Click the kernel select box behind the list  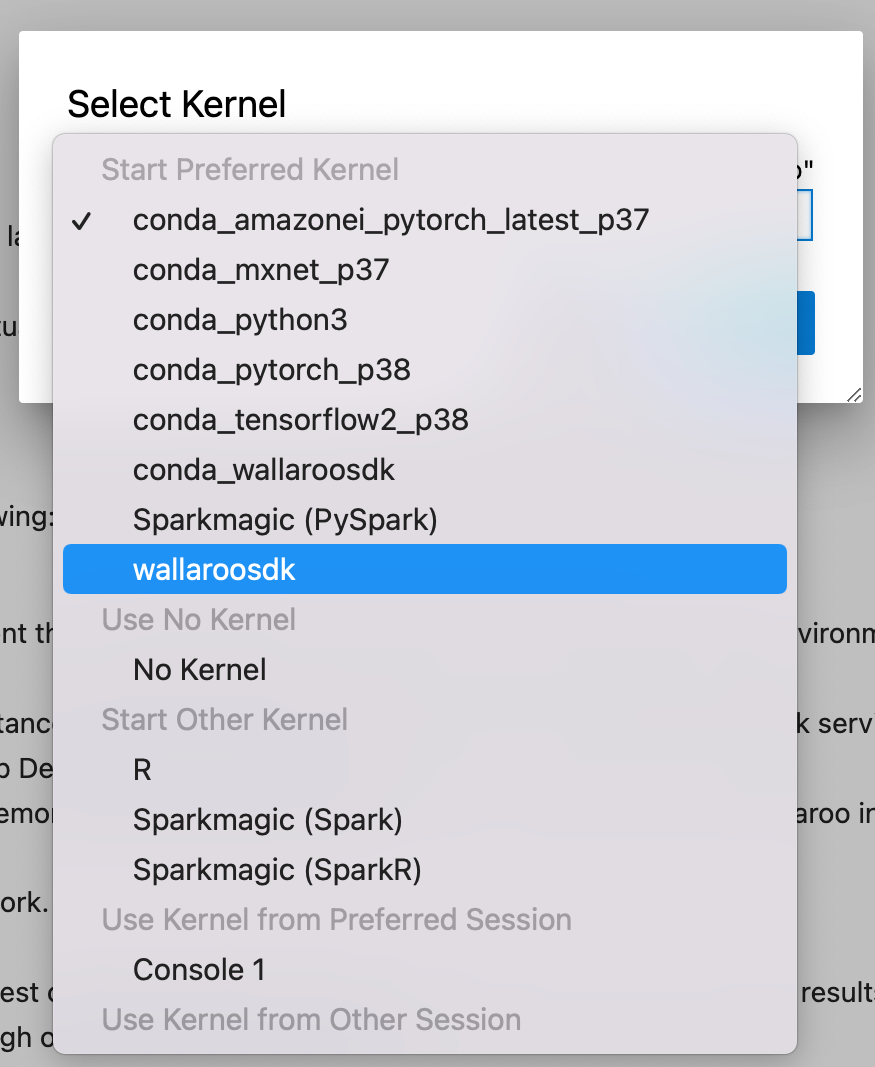805,215
